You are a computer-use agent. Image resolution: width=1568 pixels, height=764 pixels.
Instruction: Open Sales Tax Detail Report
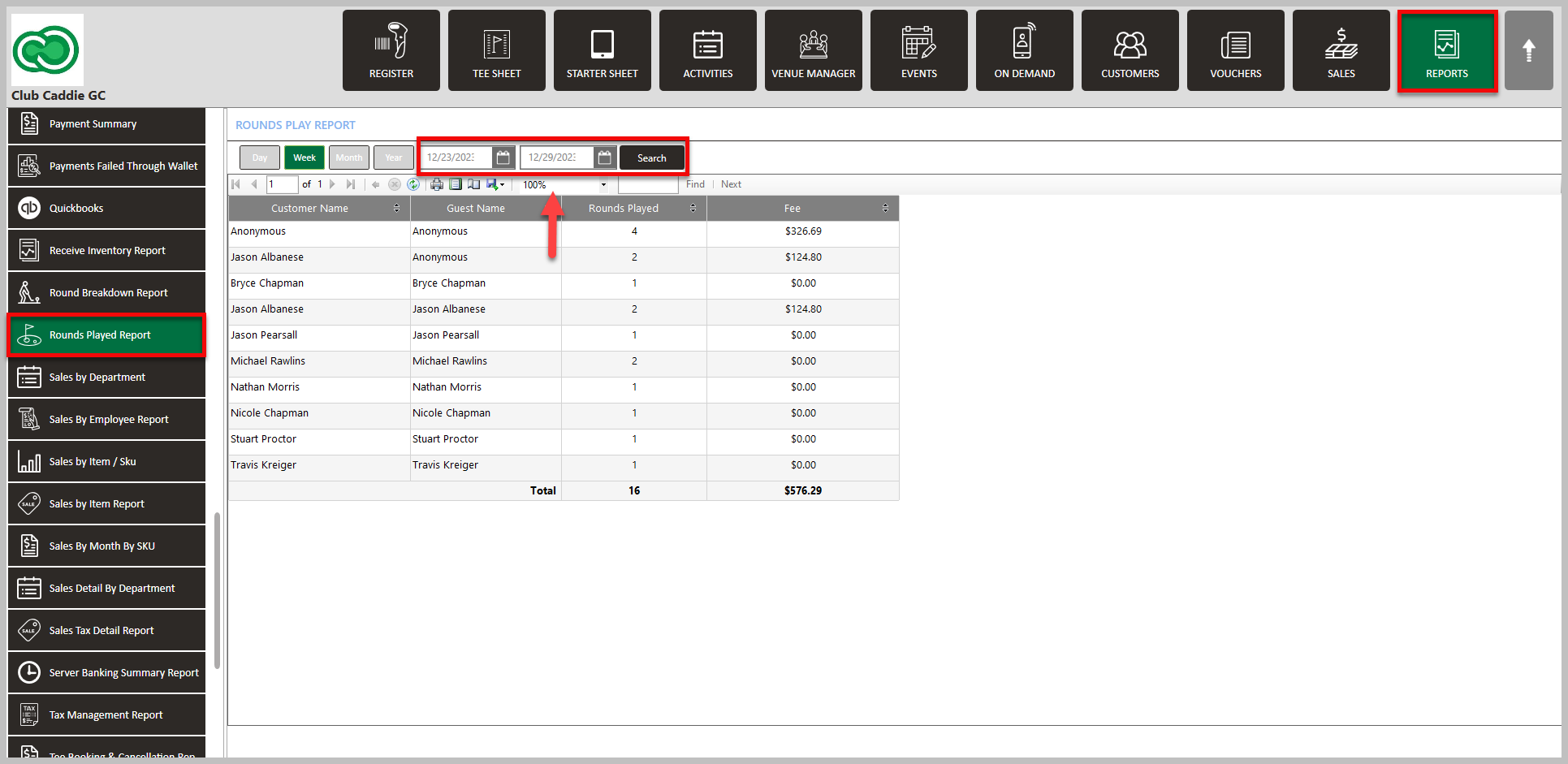106,631
